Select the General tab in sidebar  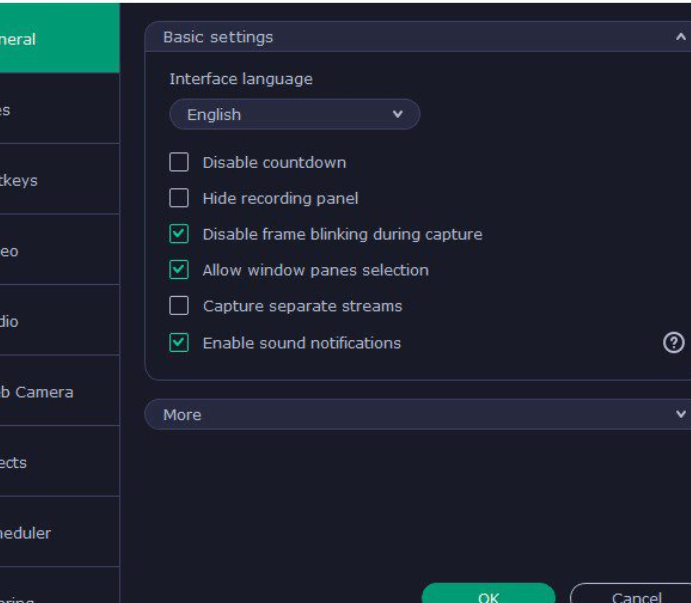59,38
